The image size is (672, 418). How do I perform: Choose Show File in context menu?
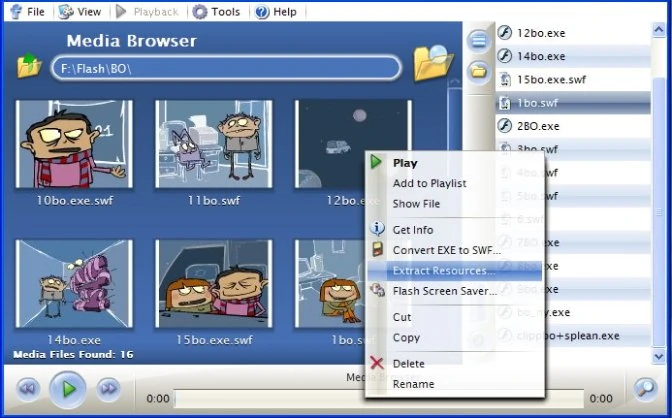pos(455,204)
